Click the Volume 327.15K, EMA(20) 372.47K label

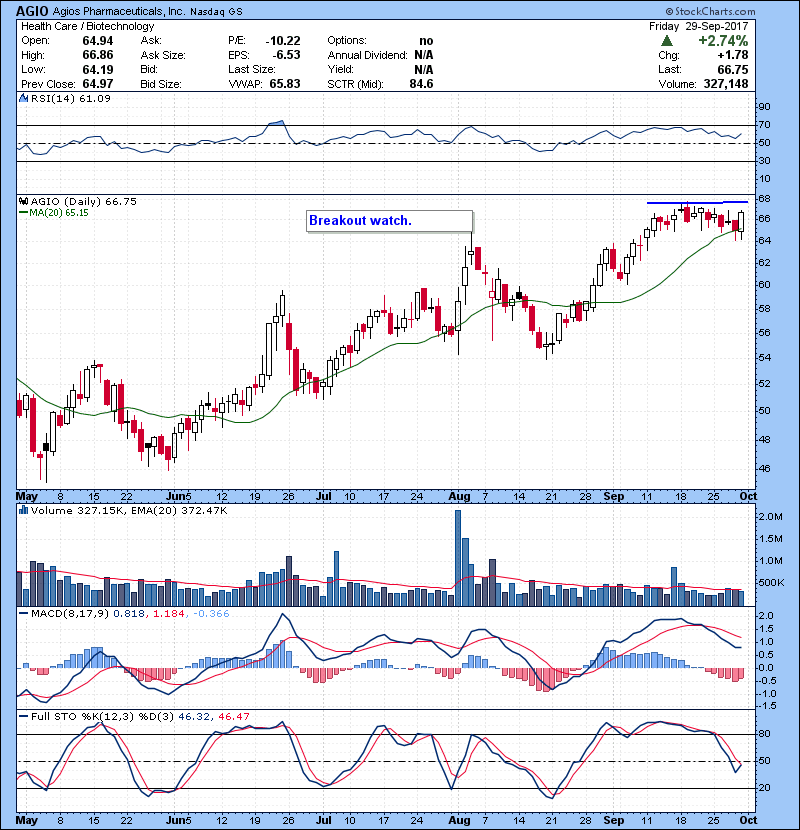click(x=129, y=510)
